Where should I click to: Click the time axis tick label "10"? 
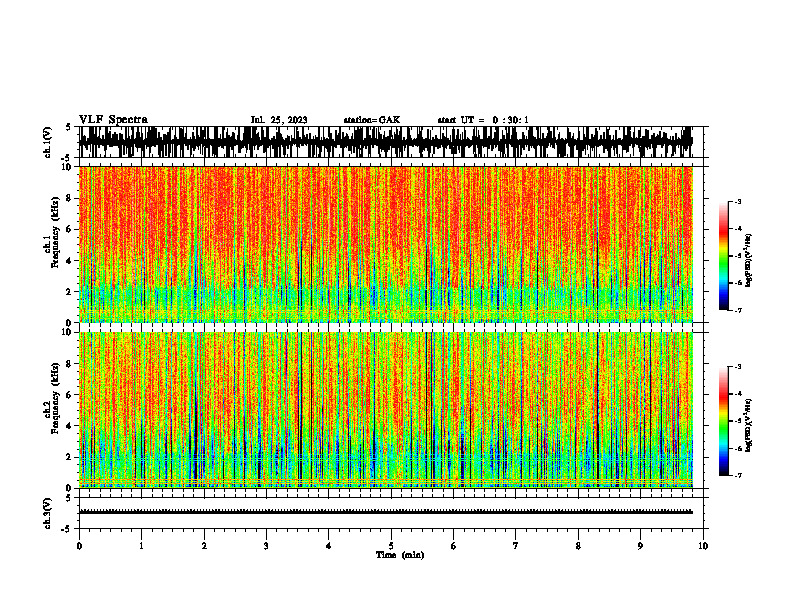[703, 546]
